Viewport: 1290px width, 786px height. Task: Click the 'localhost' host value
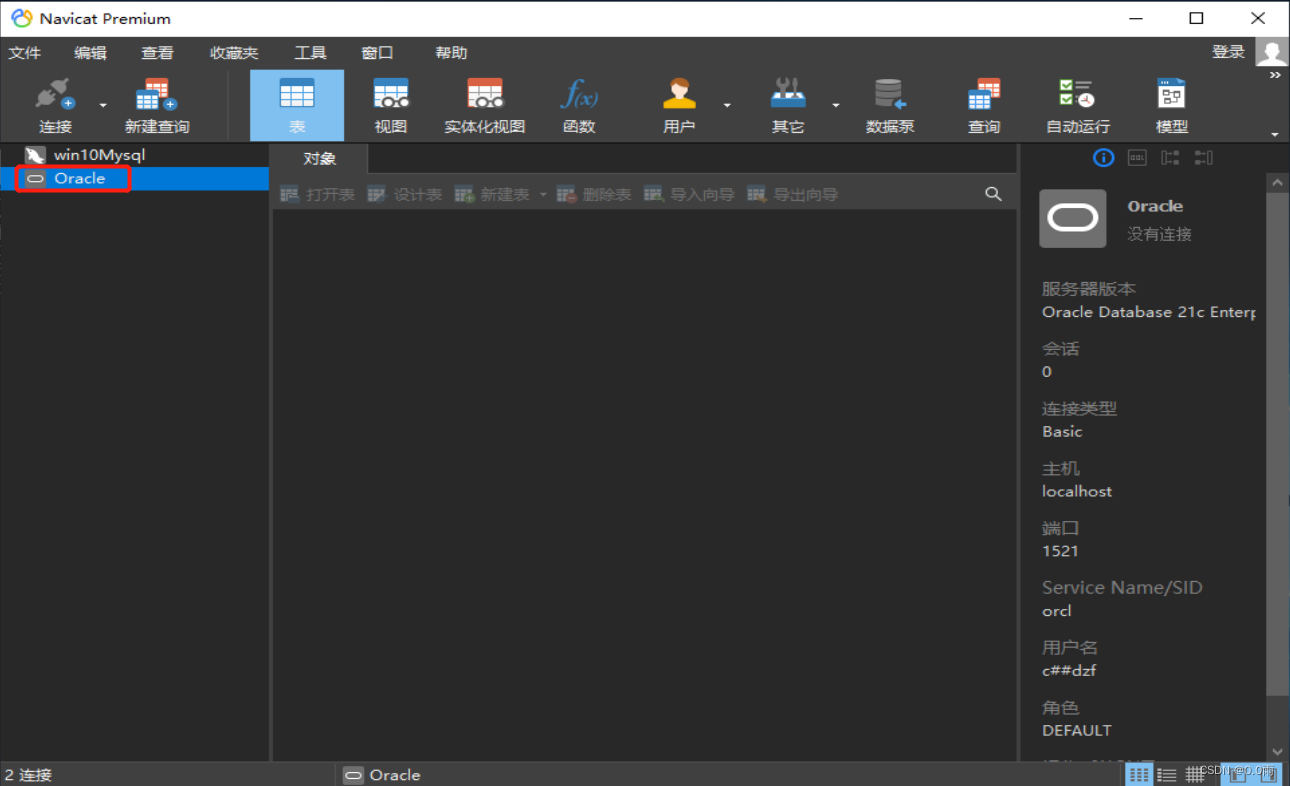(x=1077, y=491)
